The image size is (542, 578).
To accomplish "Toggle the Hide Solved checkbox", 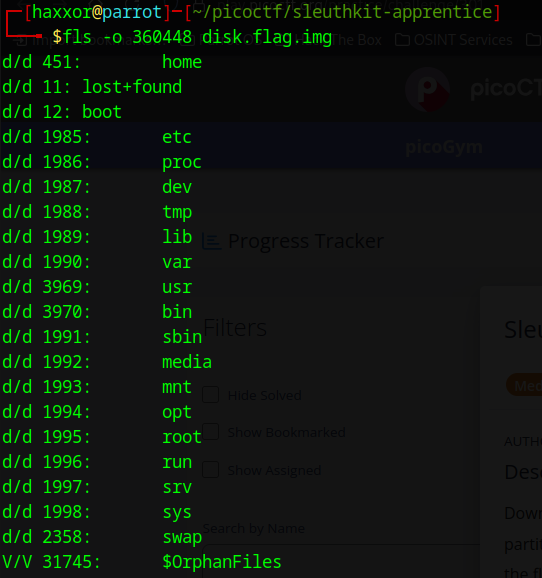I will click(x=211, y=395).
